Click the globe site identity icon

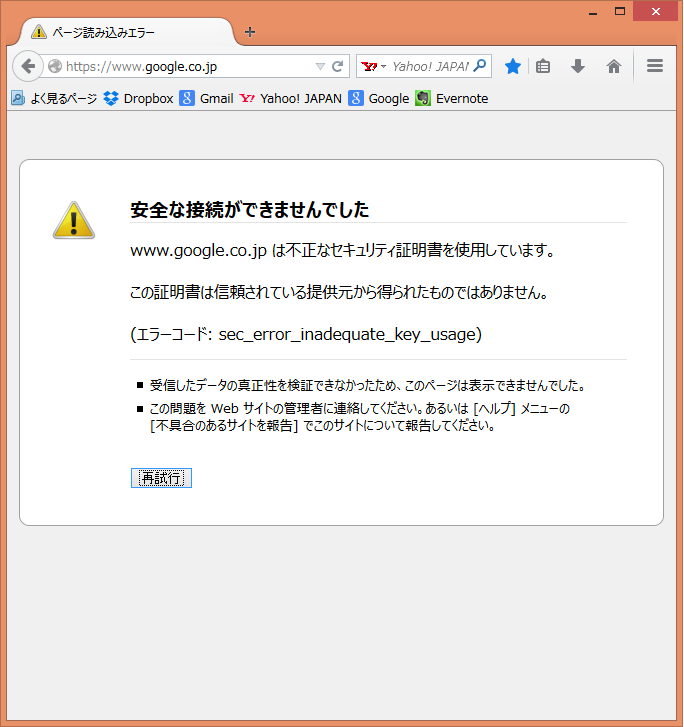pyautogui.click(x=55, y=67)
